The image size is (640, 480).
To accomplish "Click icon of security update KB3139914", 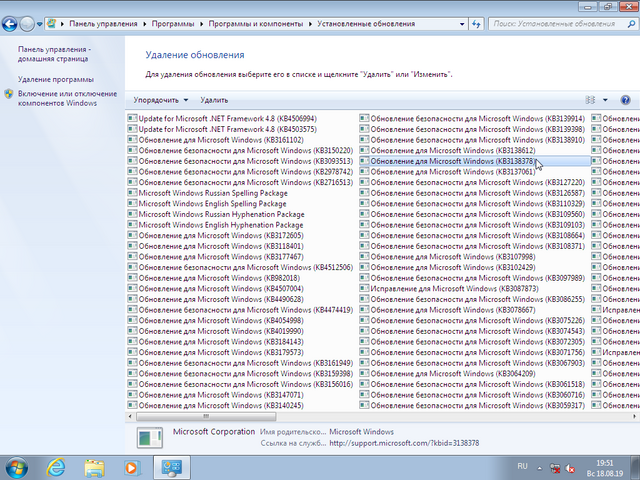I will coord(364,118).
